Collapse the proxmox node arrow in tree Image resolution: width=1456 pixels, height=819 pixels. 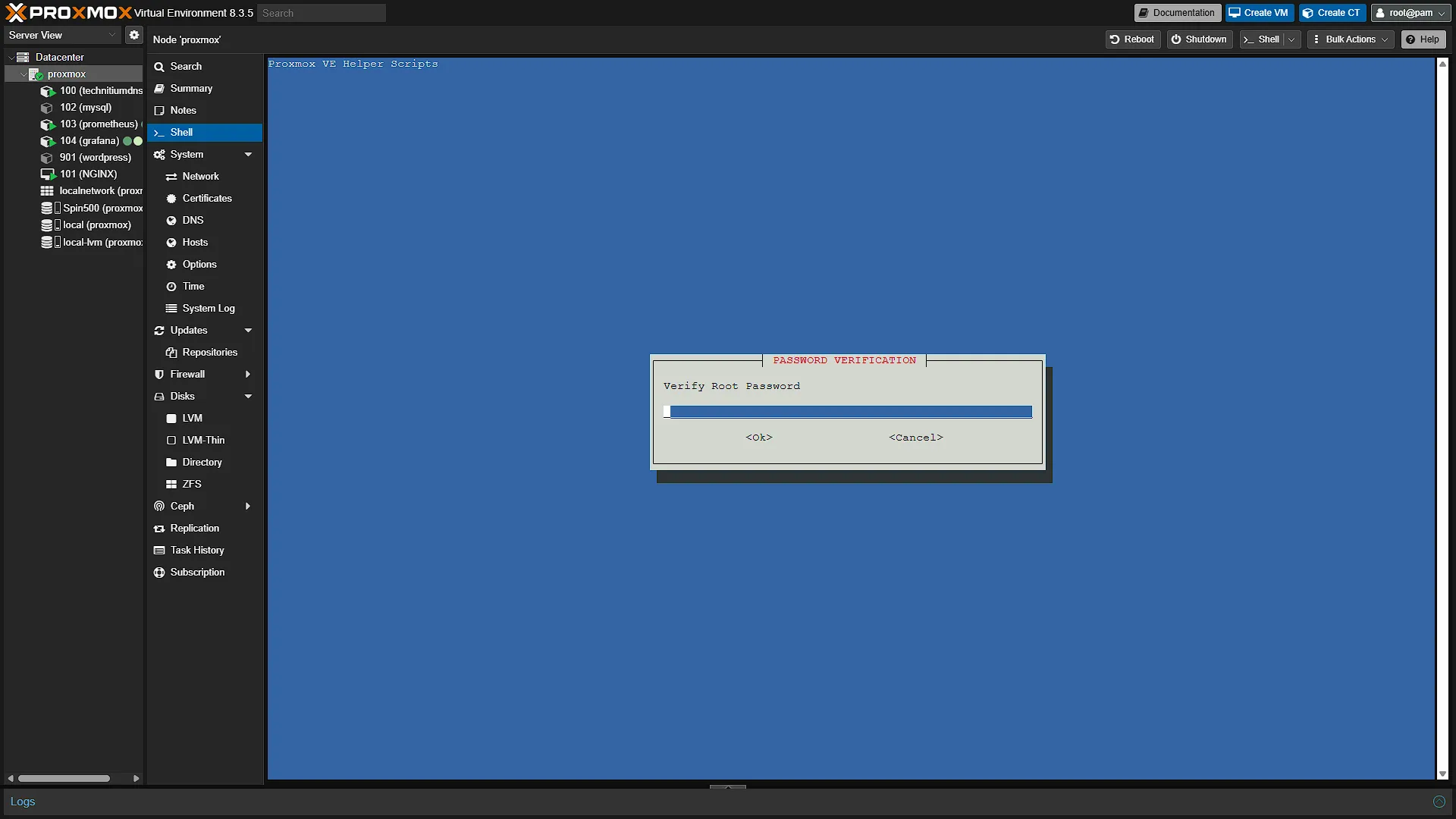(24, 74)
